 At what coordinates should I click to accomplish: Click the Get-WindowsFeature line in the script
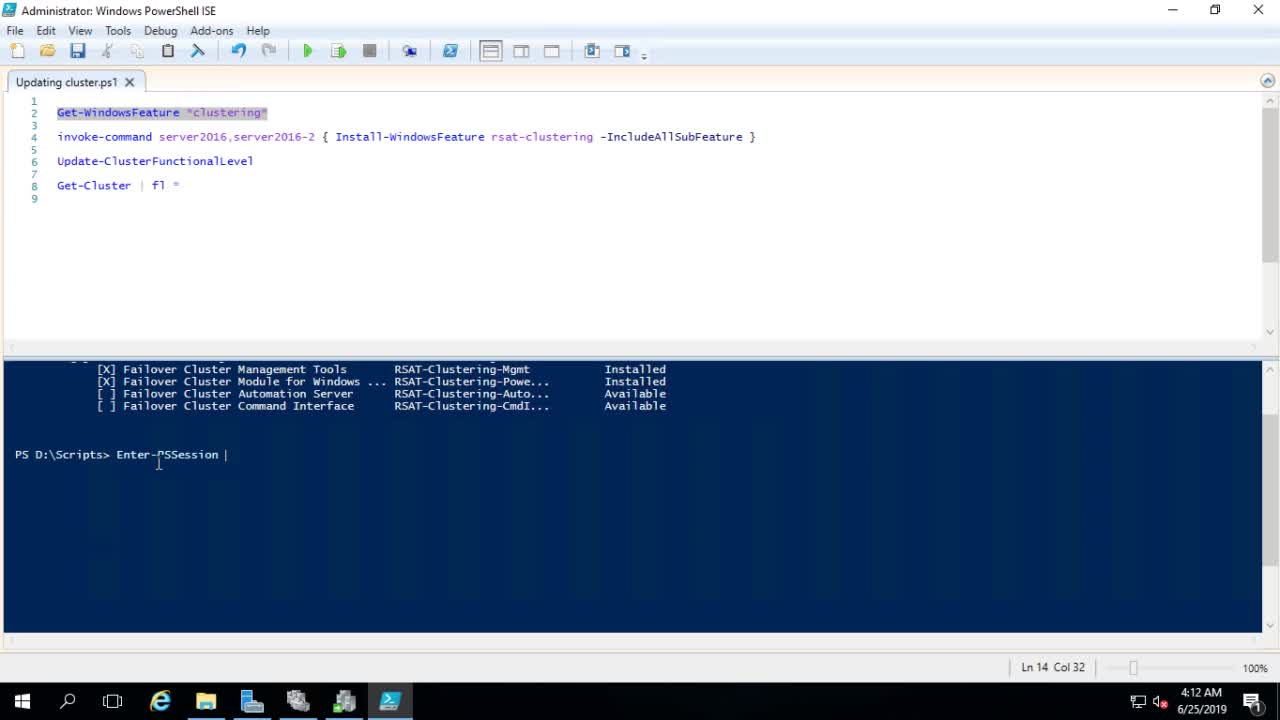[162, 112]
